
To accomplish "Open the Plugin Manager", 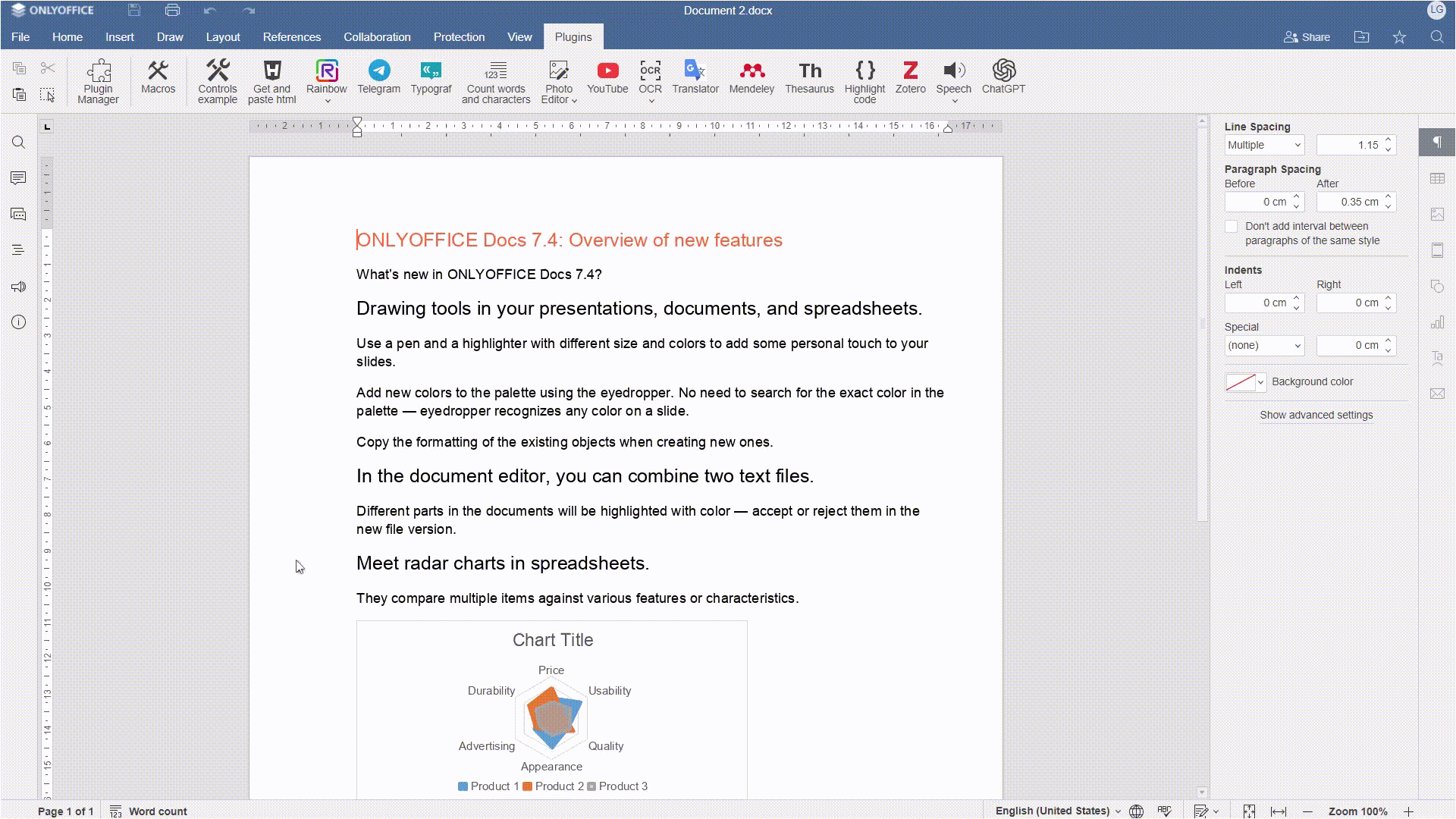I will (x=98, y=80).
